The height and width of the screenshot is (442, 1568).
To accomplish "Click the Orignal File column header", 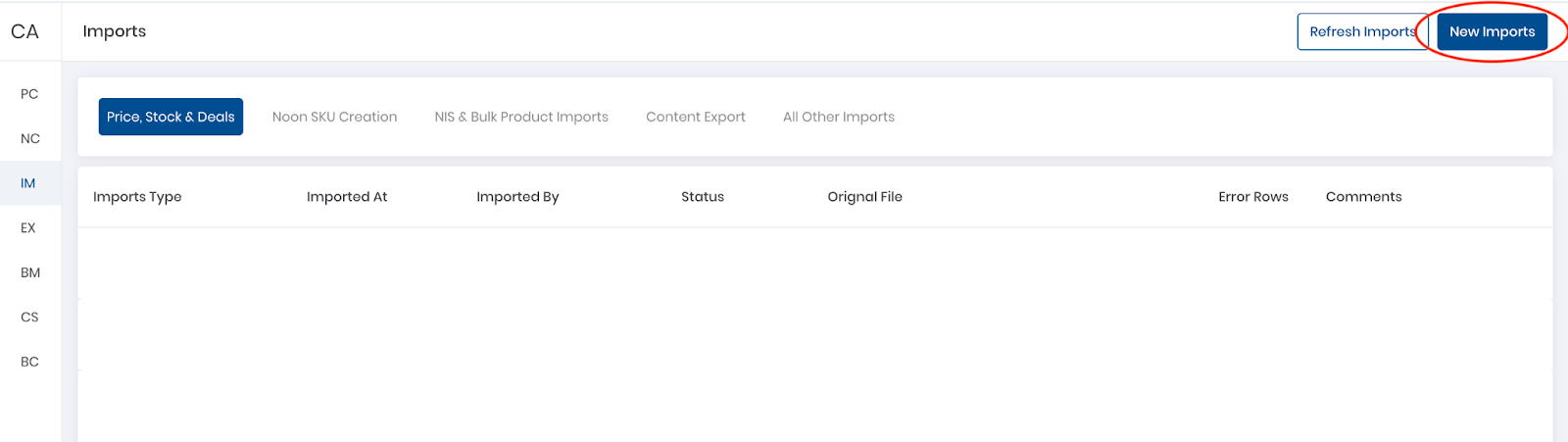I will pyautogui.click(x=864, y=197).
